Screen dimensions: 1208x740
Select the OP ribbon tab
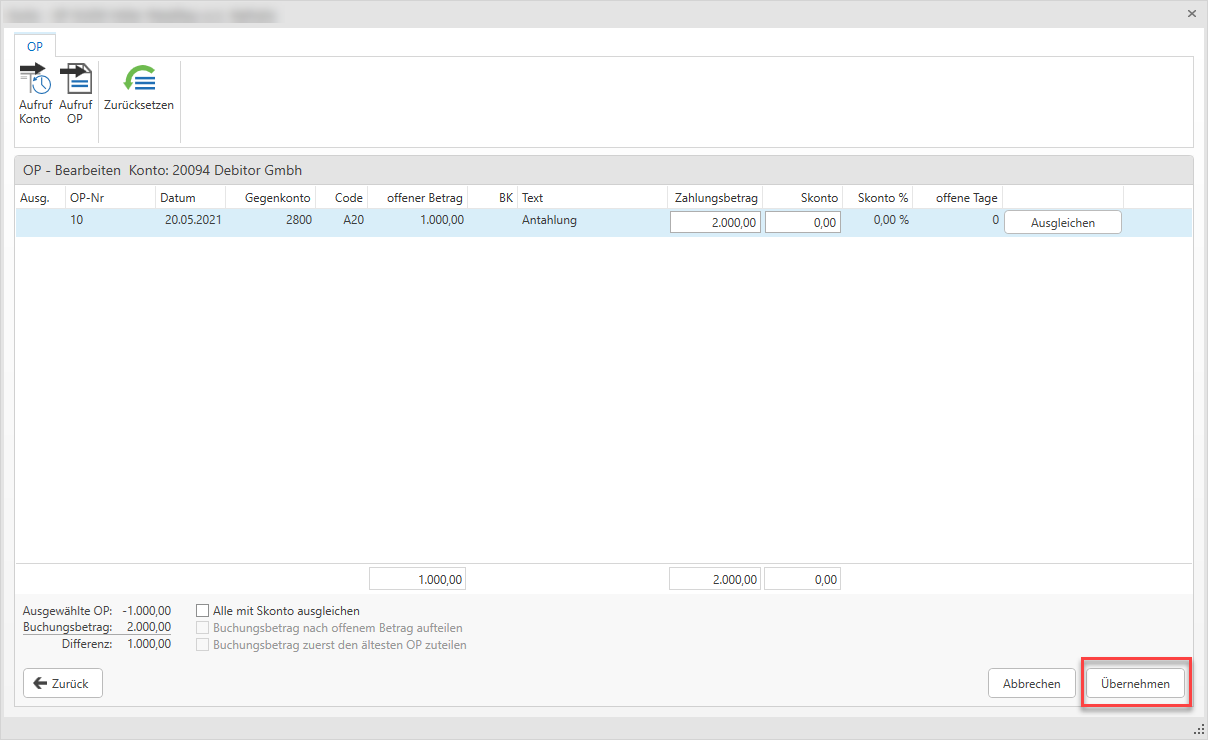pos(35,46)
